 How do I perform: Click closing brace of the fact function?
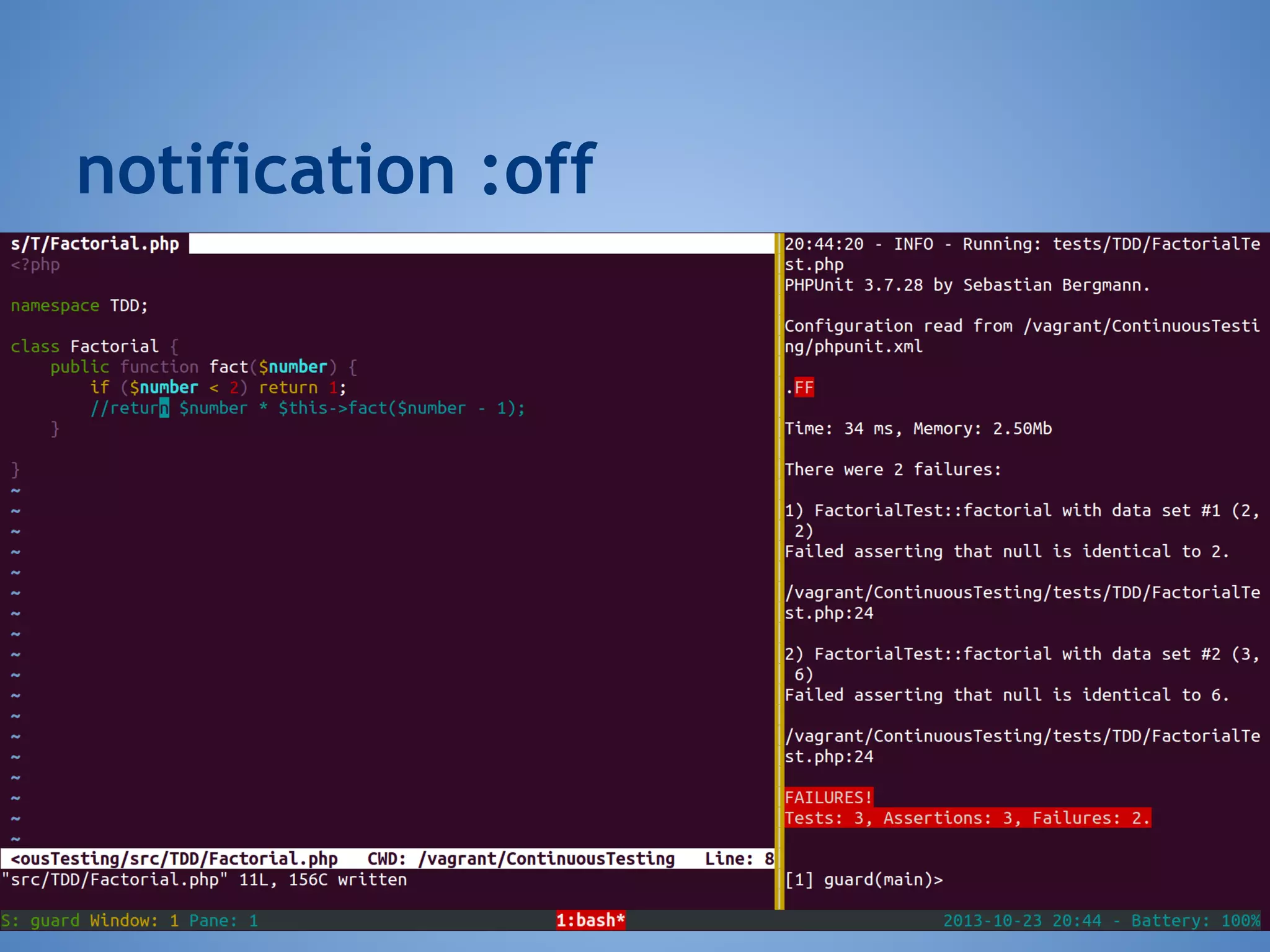pos(55,429)
